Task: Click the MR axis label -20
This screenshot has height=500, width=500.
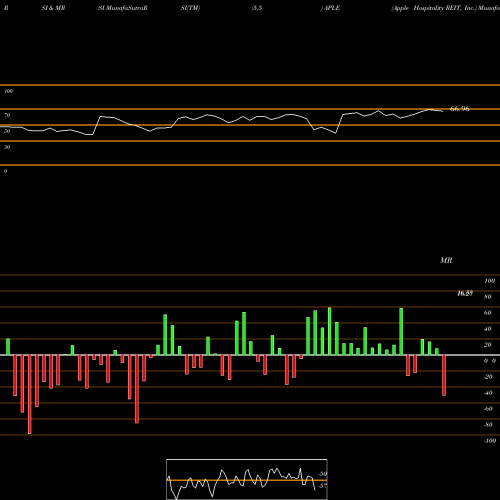Action: pyautogui.click(x=488, y=377)
